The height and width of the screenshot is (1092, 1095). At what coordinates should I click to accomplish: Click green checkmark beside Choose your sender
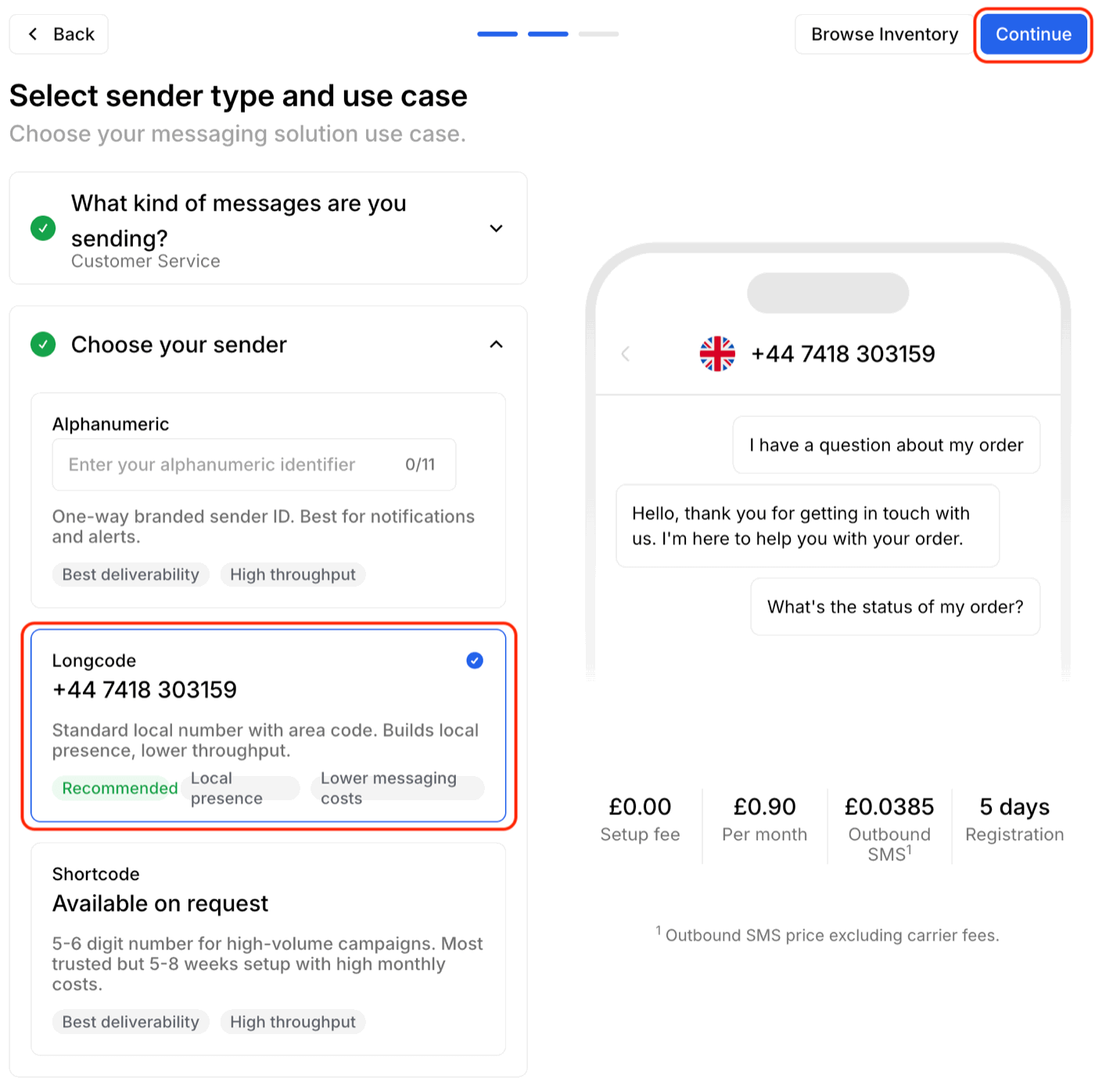point(43,344)
